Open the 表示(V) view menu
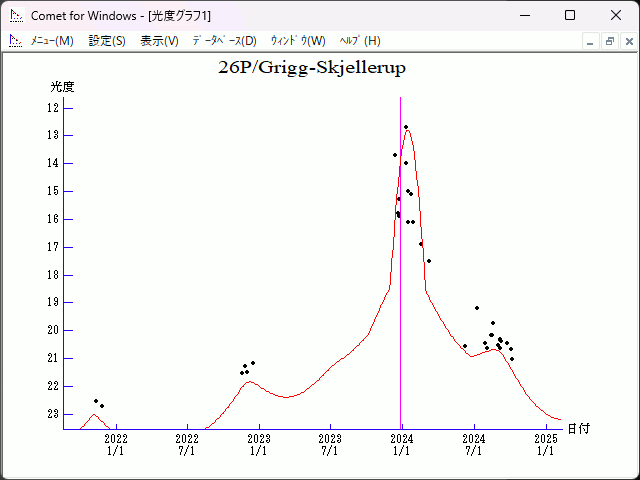Screen dimensions: 640x480 pos(159,41)
